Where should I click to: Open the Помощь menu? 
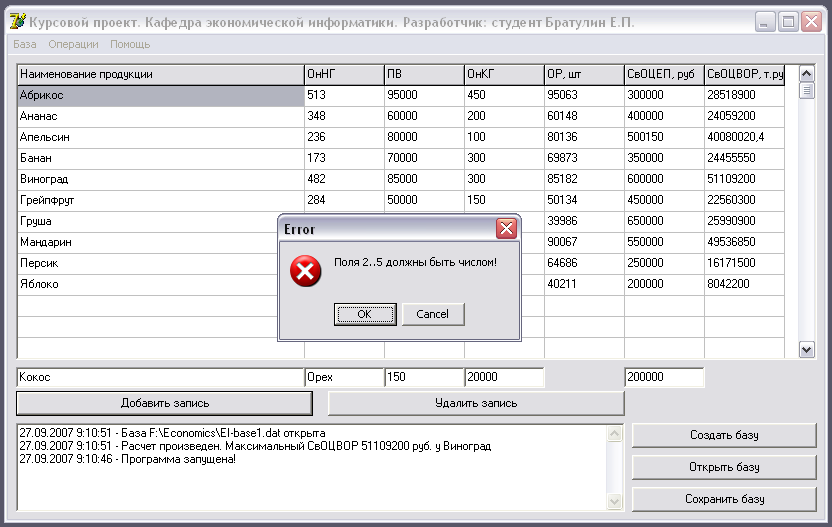coord(130,44)
